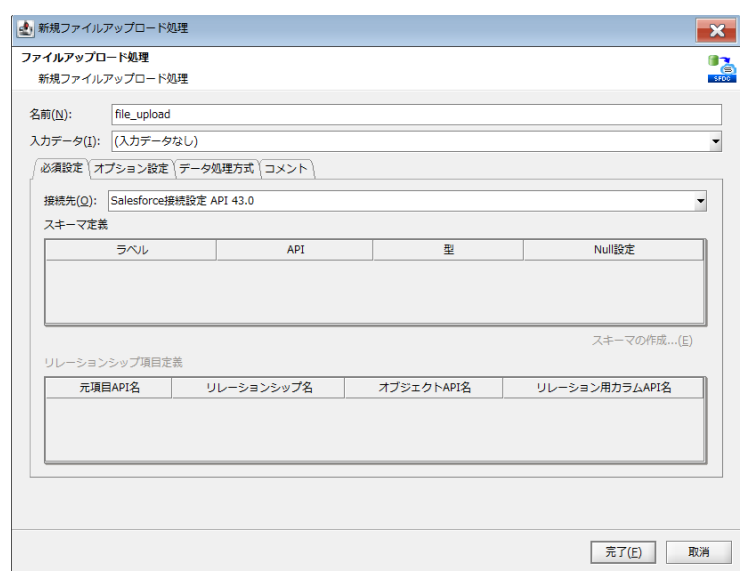747x585 pixels.
Task: Go to the コメント tab
Action: pos(286,169)
